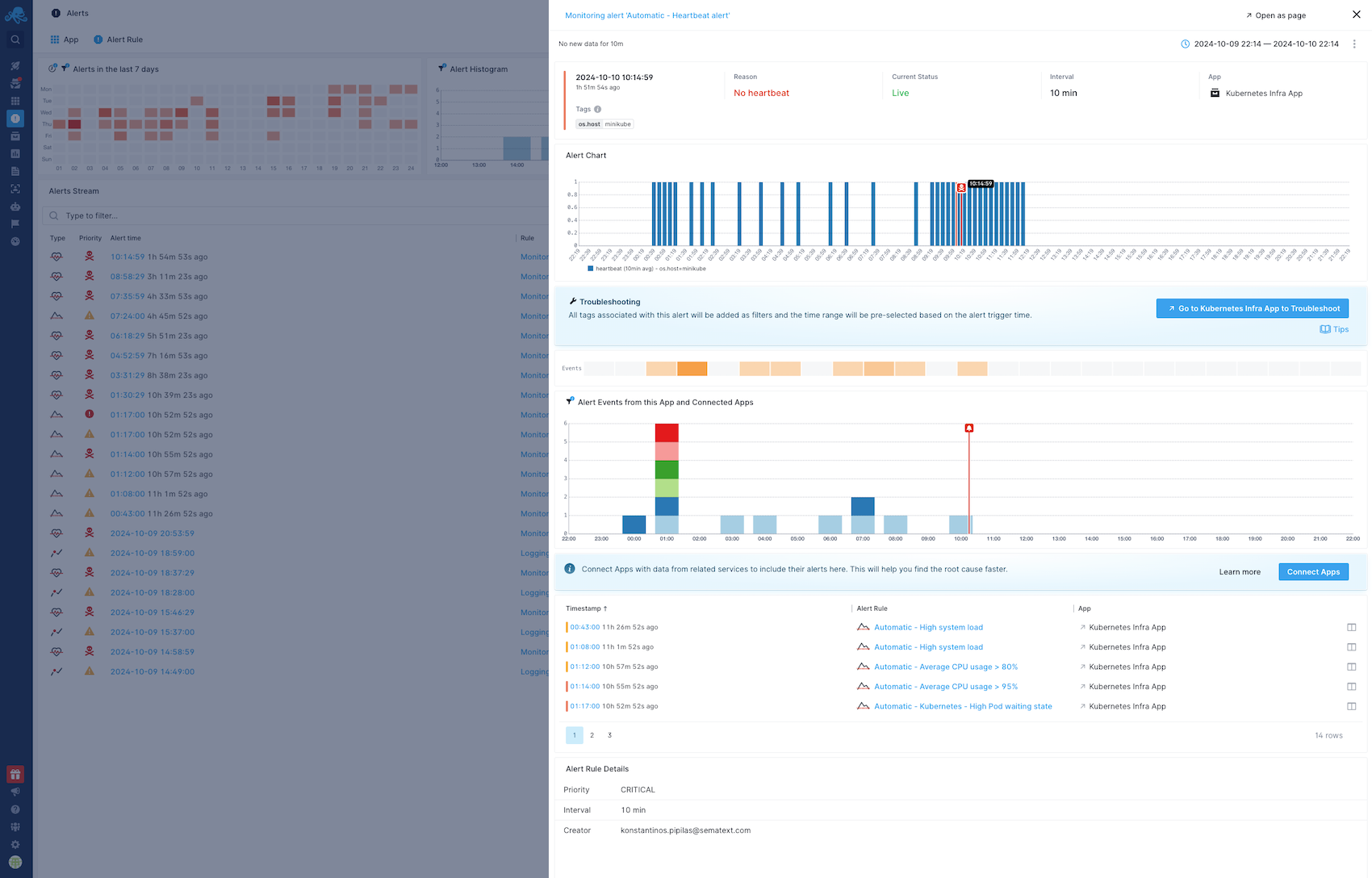Select the Alerts icon in sidebar
Image resolution: width=1372 pixels, height=878 pixels.
point(15,119)
